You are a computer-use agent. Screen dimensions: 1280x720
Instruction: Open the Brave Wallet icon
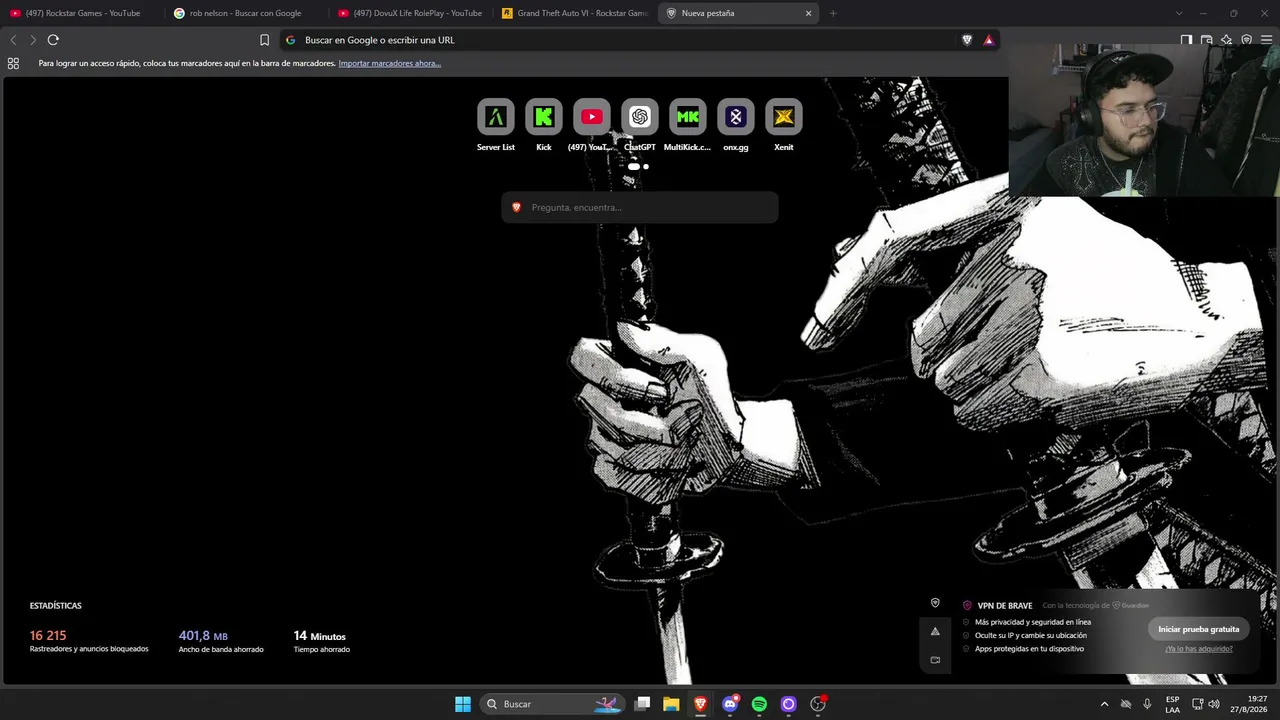1206,40
